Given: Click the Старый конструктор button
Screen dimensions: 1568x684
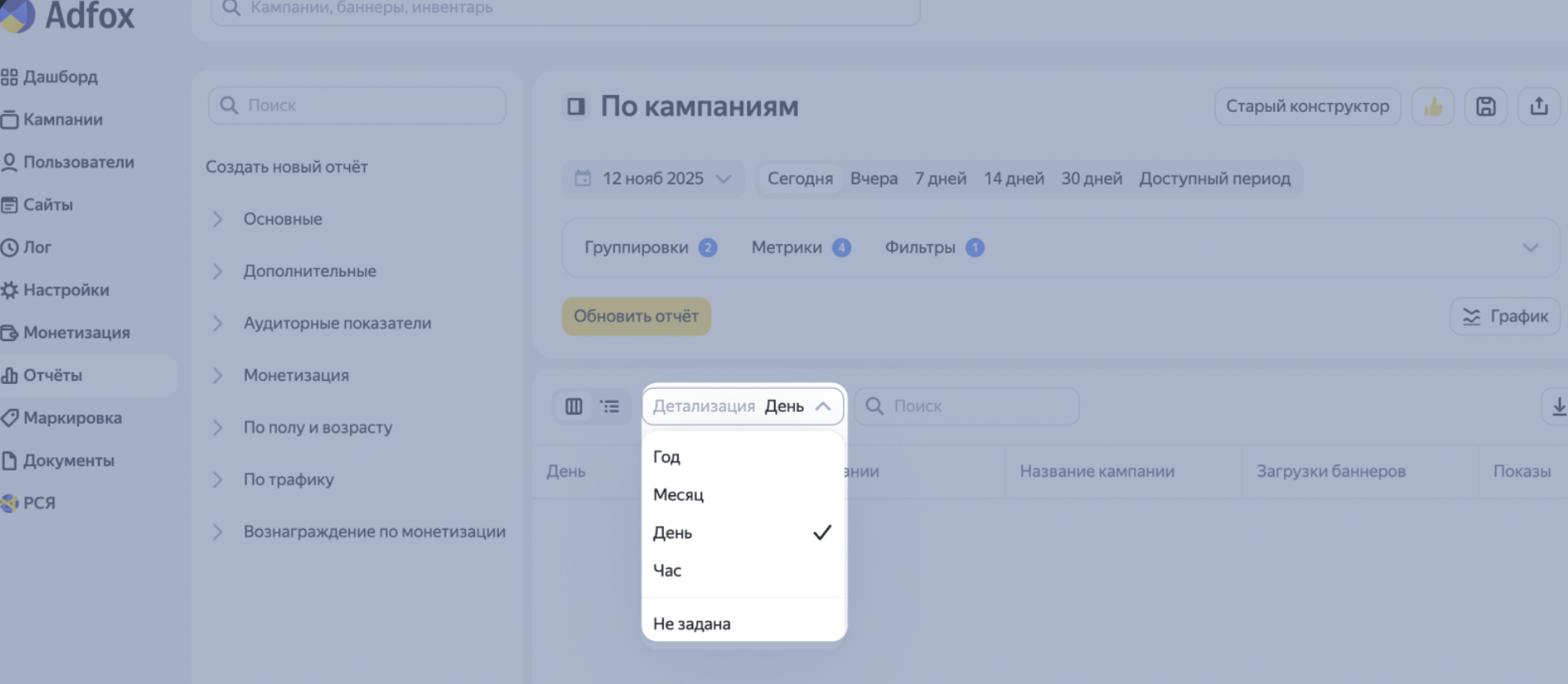Looking at the screenshot, I should click(x=1307, y=106).
